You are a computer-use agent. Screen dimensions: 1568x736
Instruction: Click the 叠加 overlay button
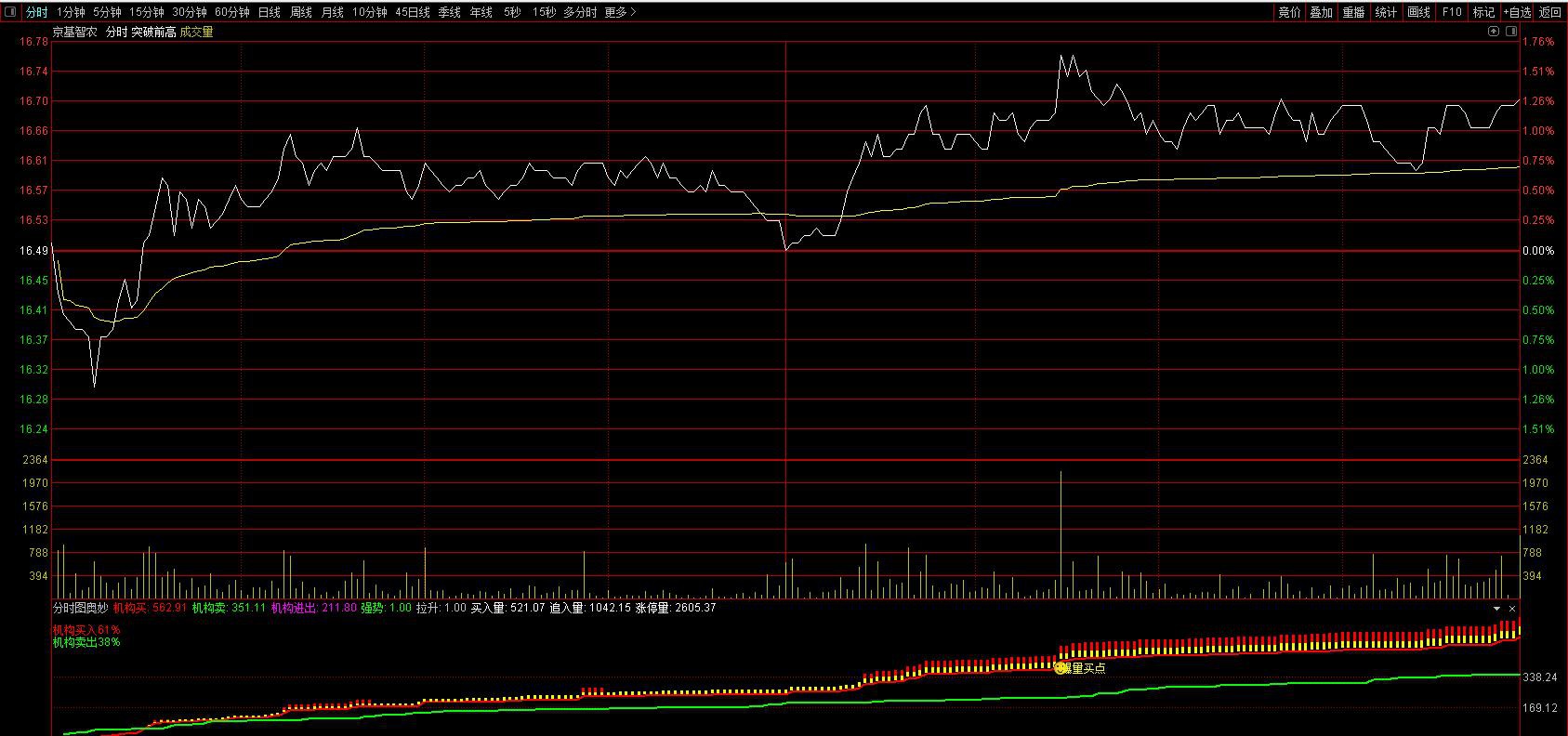click(1321, 12)
